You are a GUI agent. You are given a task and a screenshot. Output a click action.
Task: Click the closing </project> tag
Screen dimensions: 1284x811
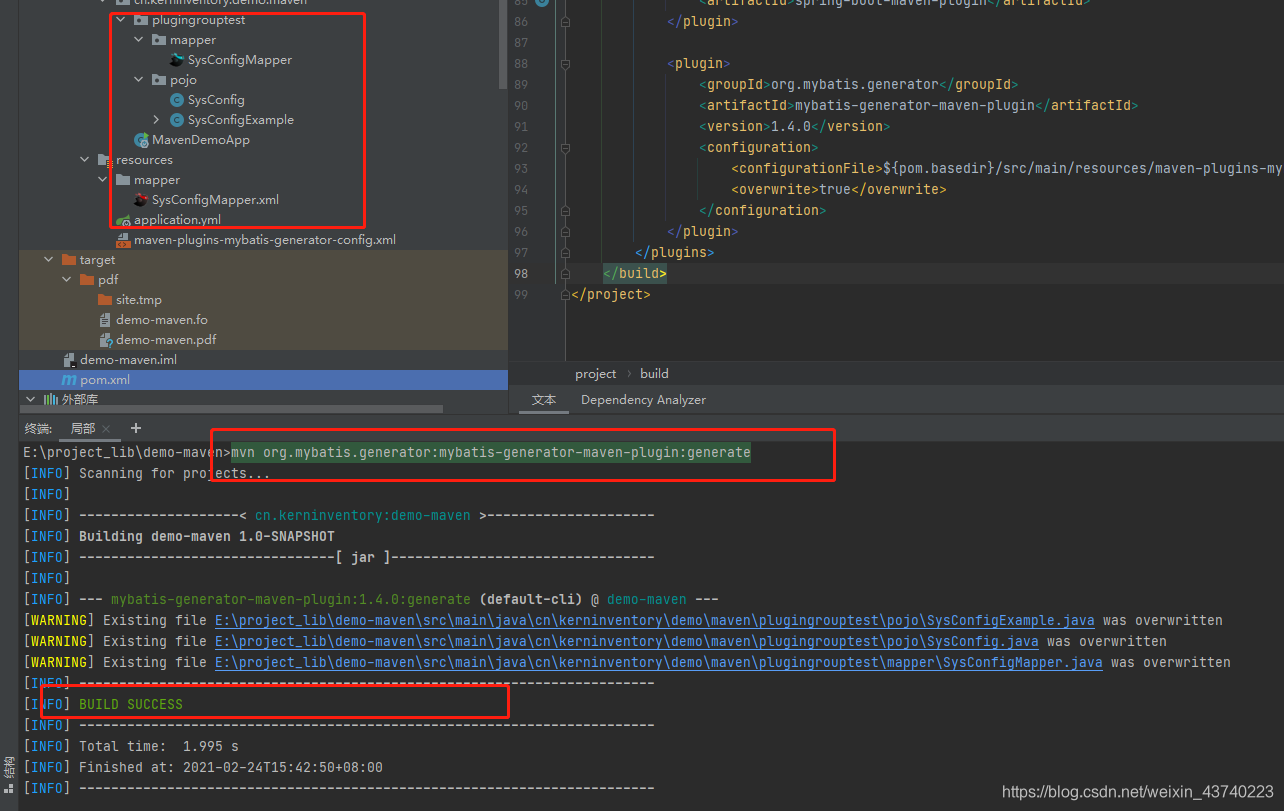click(610, 294)
